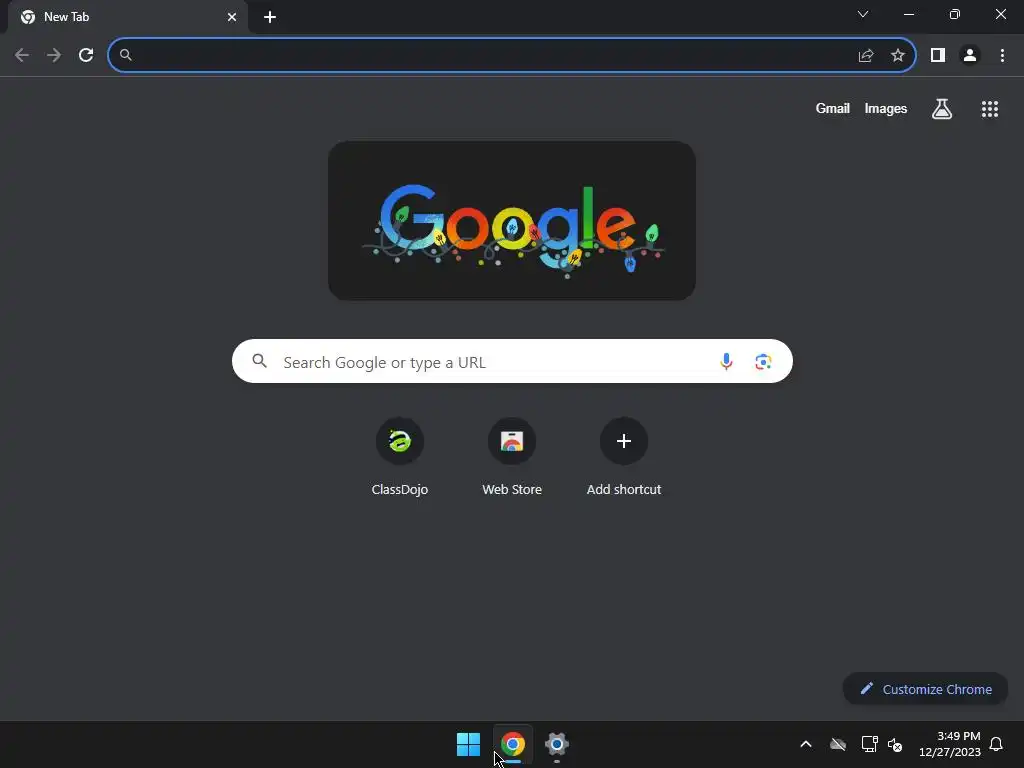This screenshot has width=1024, height=768.
Task: Search by image with Google Lens
Action: pos(763,361)
